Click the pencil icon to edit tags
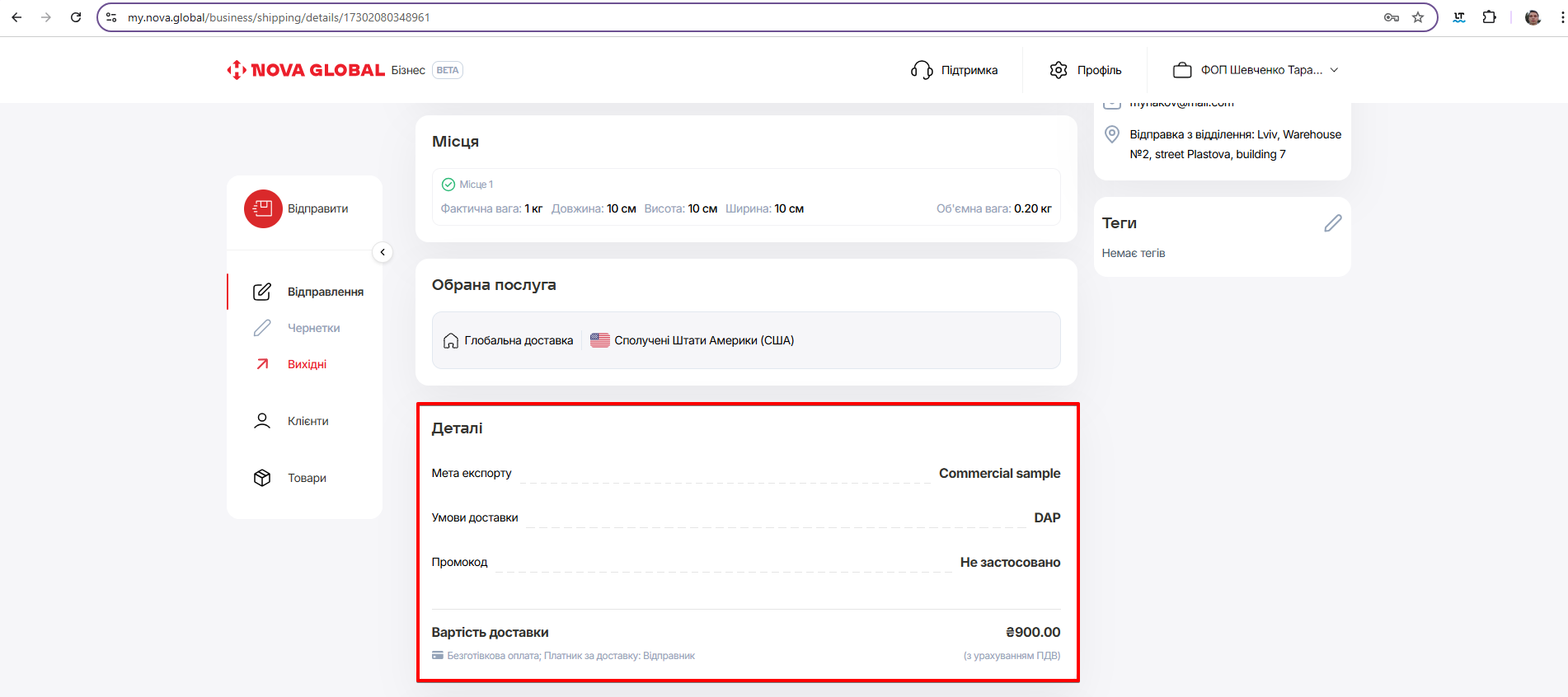The width and height of the screenshot is (1568, 697). pyautogui.click(x=1332, y=223)
